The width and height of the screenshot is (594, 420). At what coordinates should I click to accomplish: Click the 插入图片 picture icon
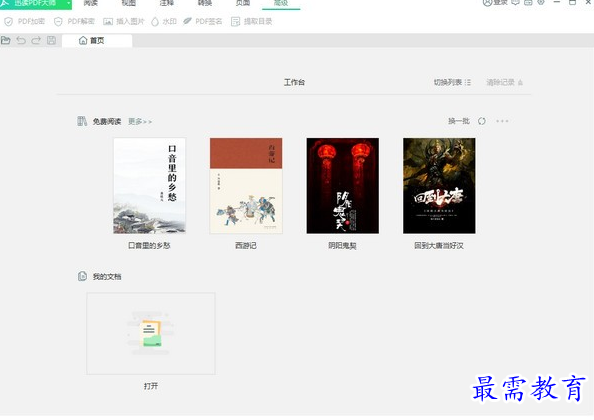point(108,22)
